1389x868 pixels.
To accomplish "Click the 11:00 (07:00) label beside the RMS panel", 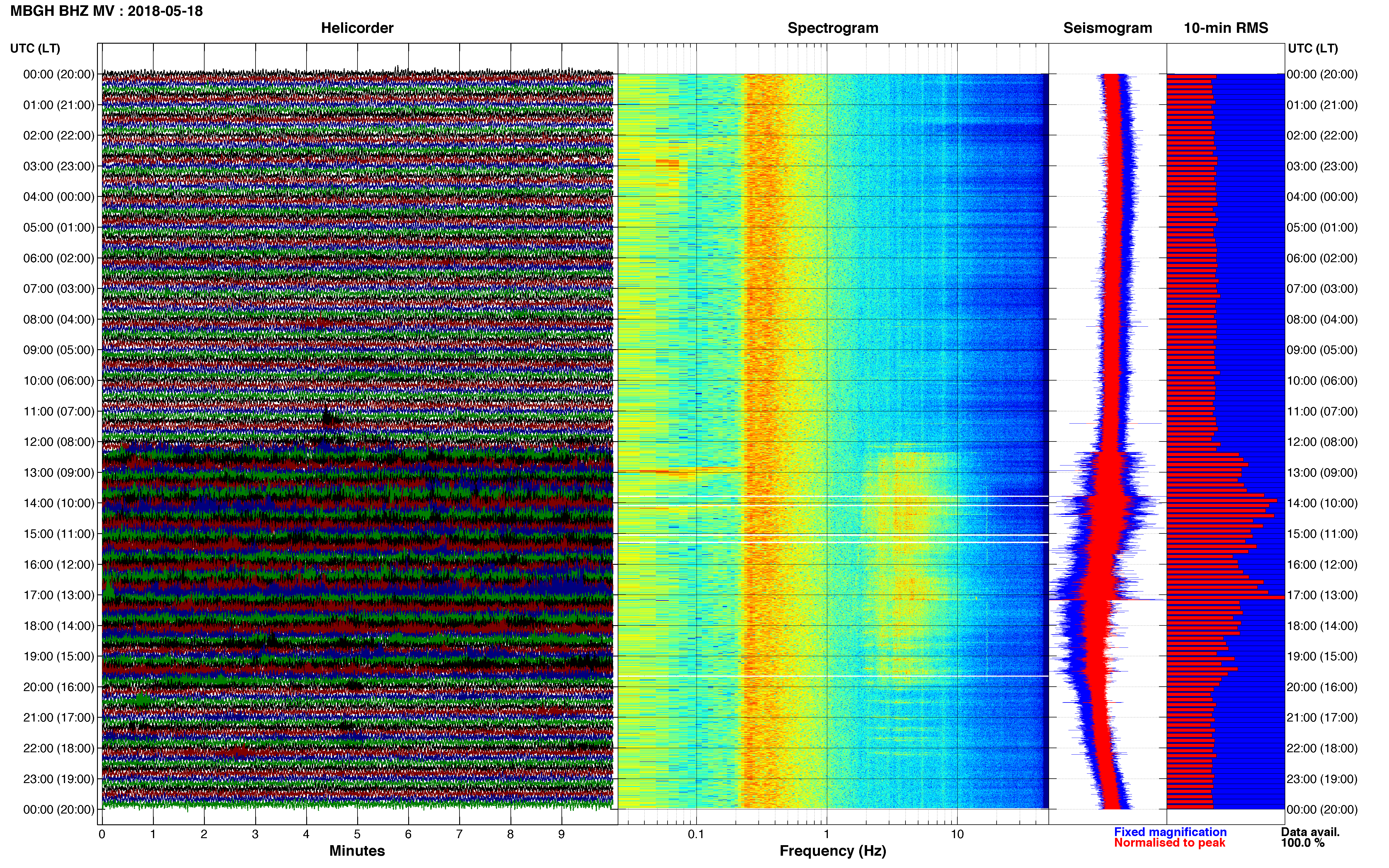I will click(1322, 412).
